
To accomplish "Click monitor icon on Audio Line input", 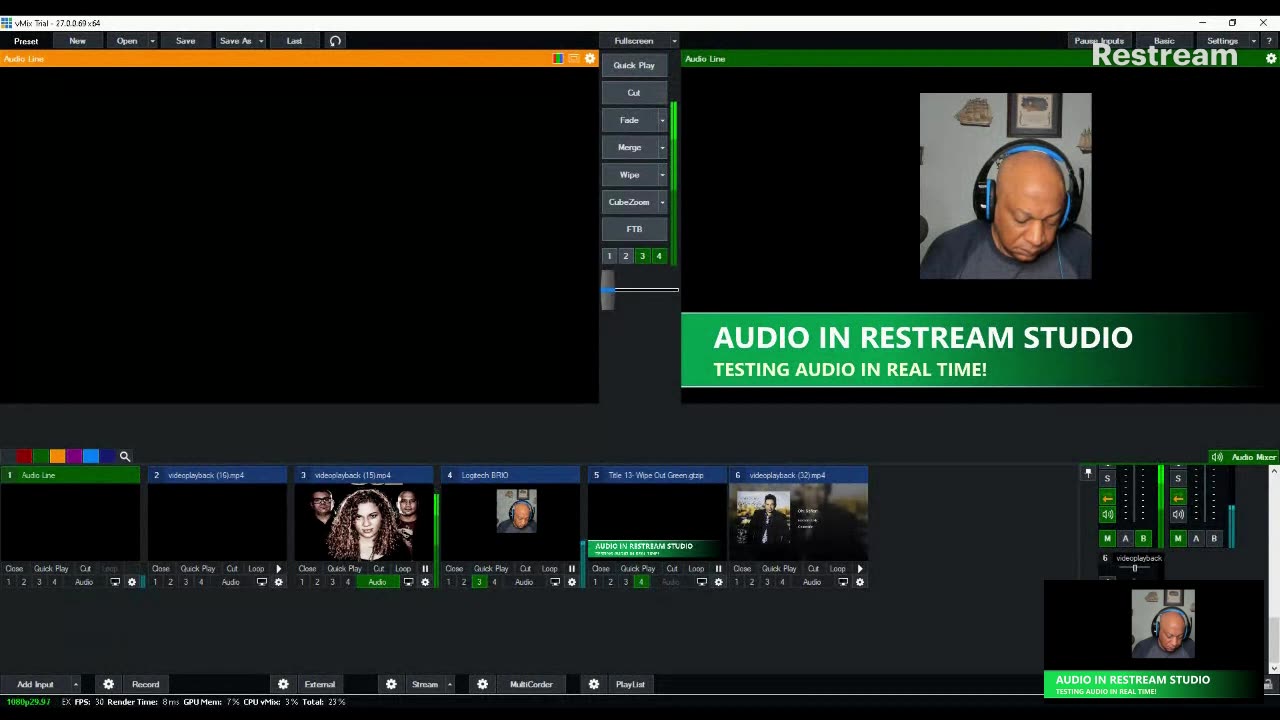I will pyautogui.click(x=115, y=582).
